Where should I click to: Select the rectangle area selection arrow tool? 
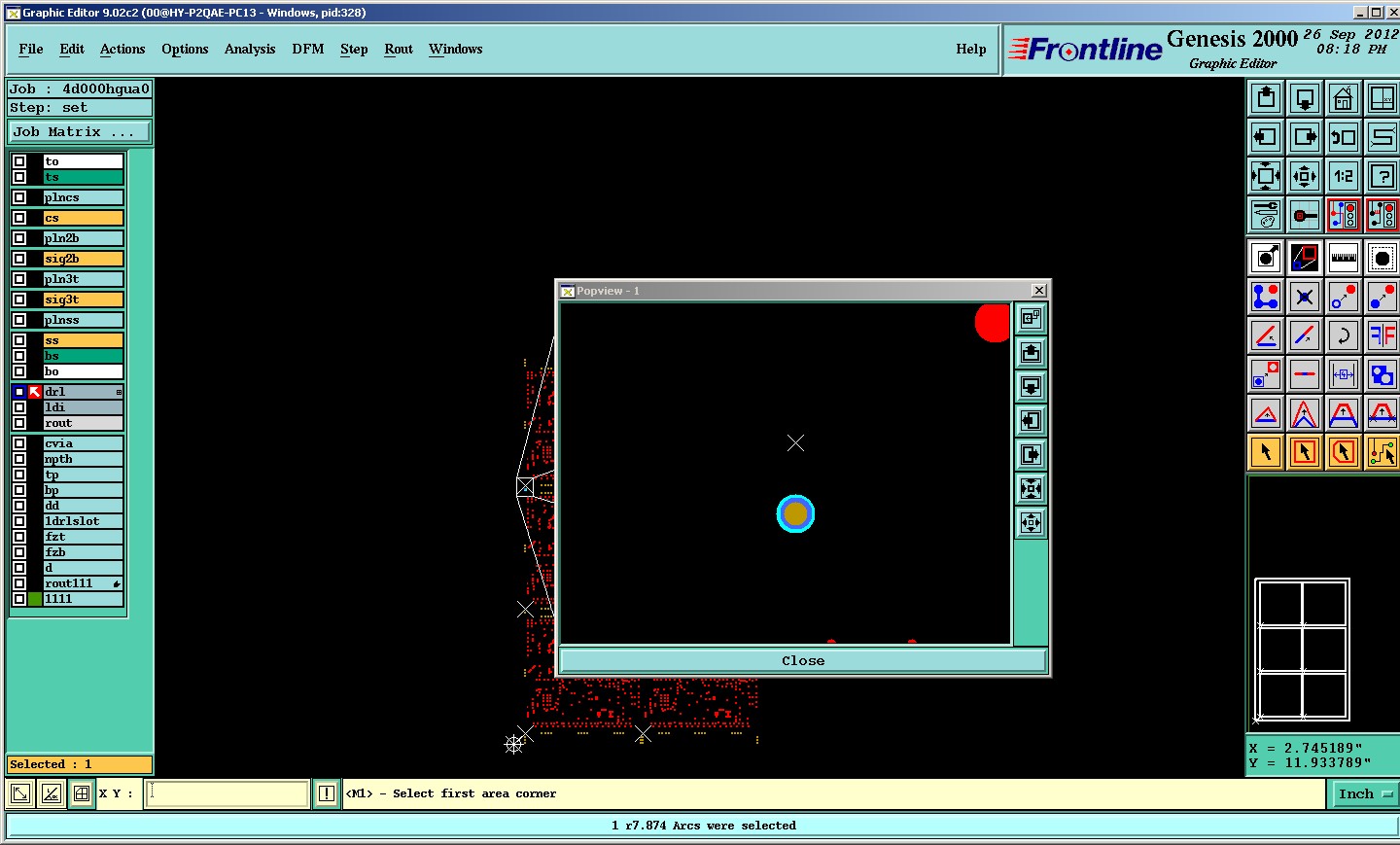(x=1305, y=452)
